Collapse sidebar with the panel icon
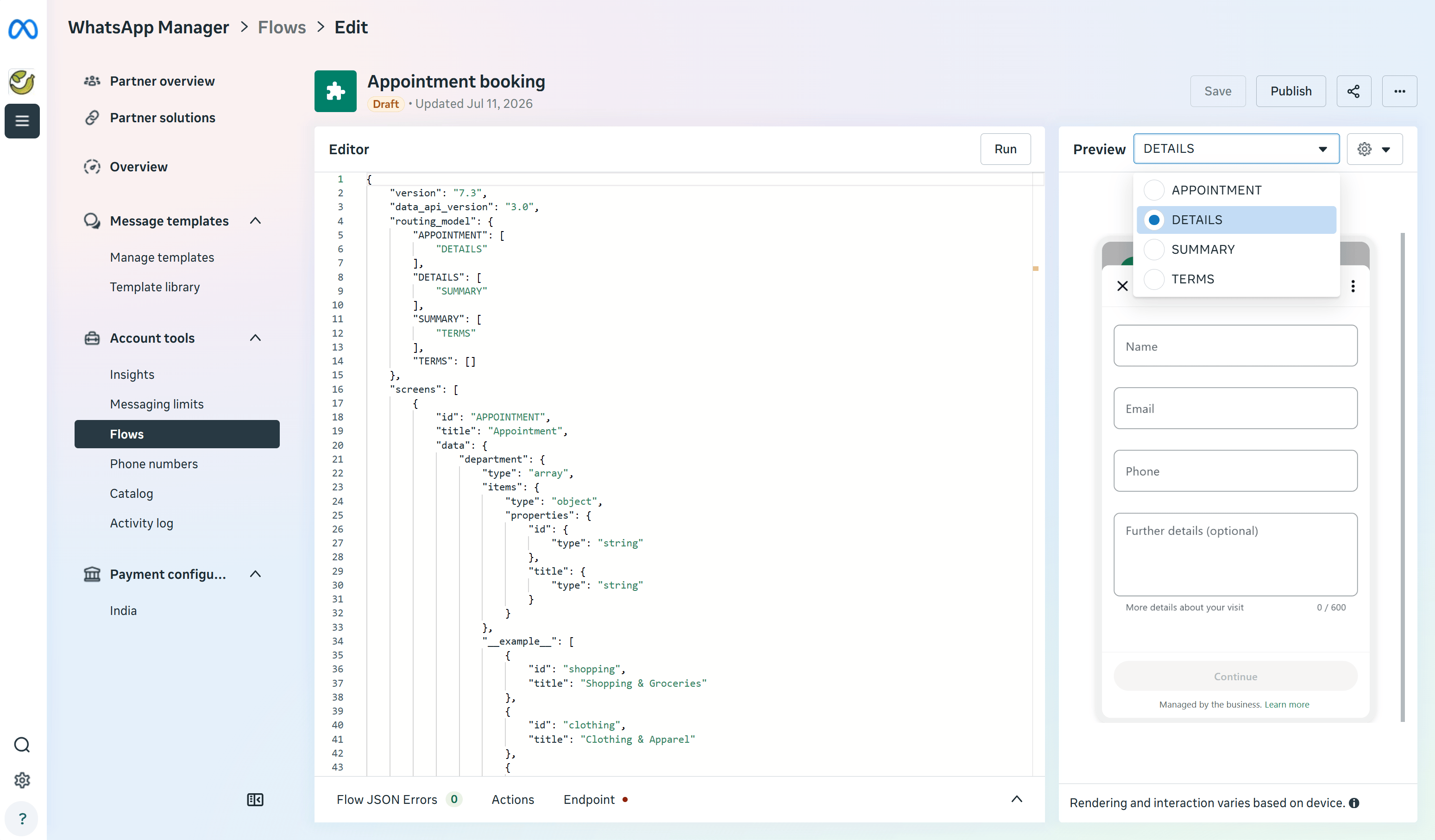The image size is (1435, 840). point(255,800)
